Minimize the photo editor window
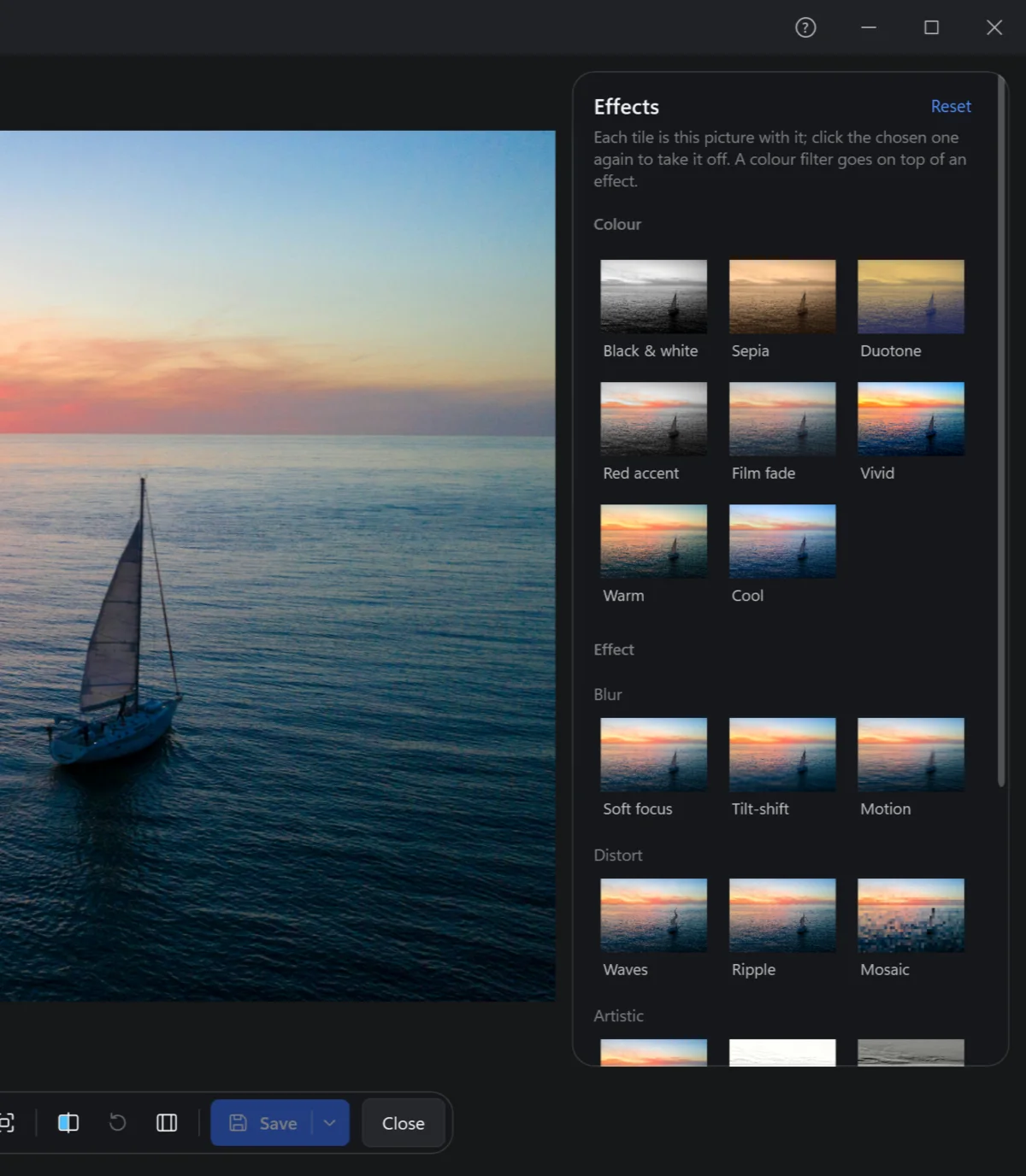Screen dimensions: 1026x1176 click(869, 27)
